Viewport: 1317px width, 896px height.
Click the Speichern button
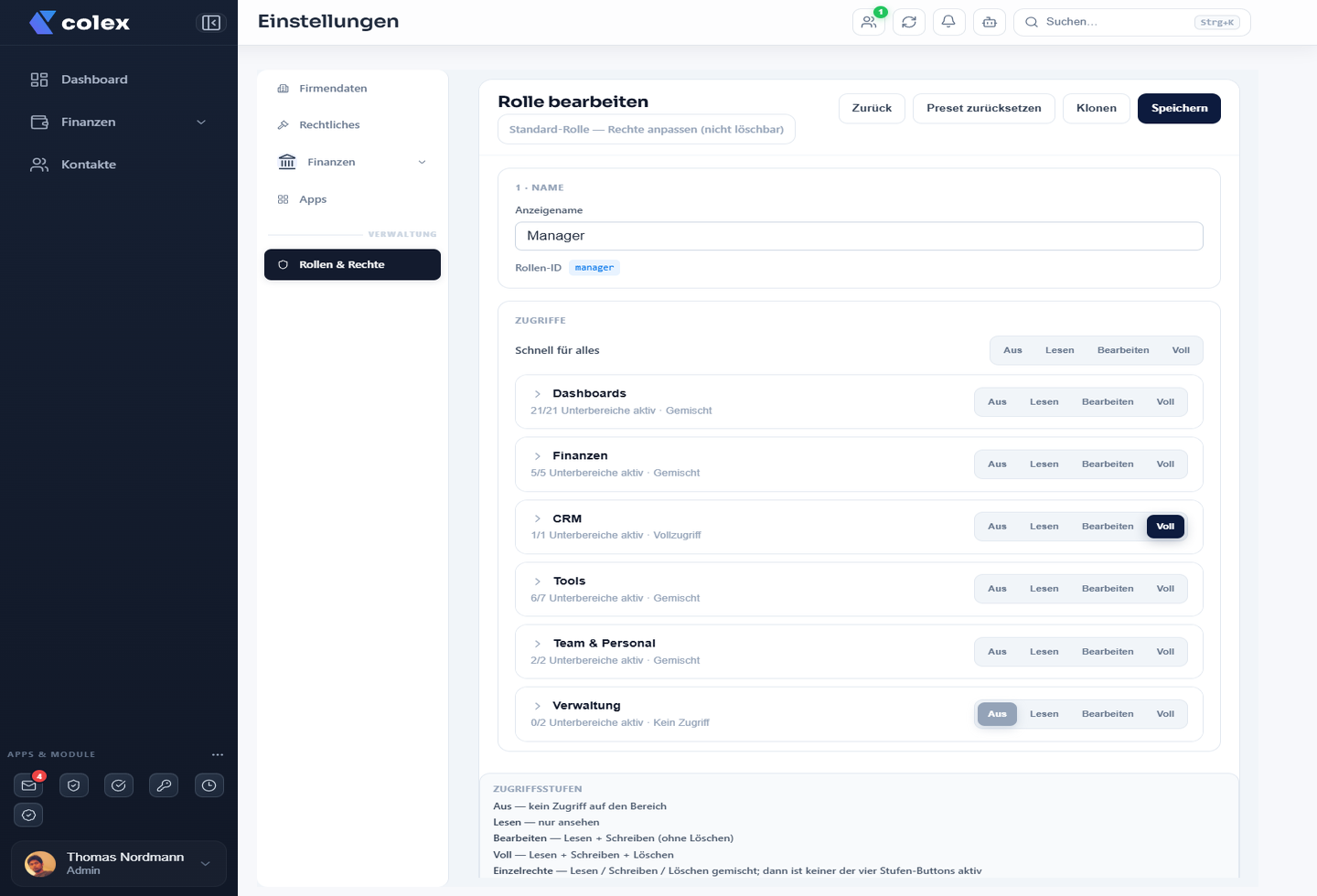pos(1179,108)
